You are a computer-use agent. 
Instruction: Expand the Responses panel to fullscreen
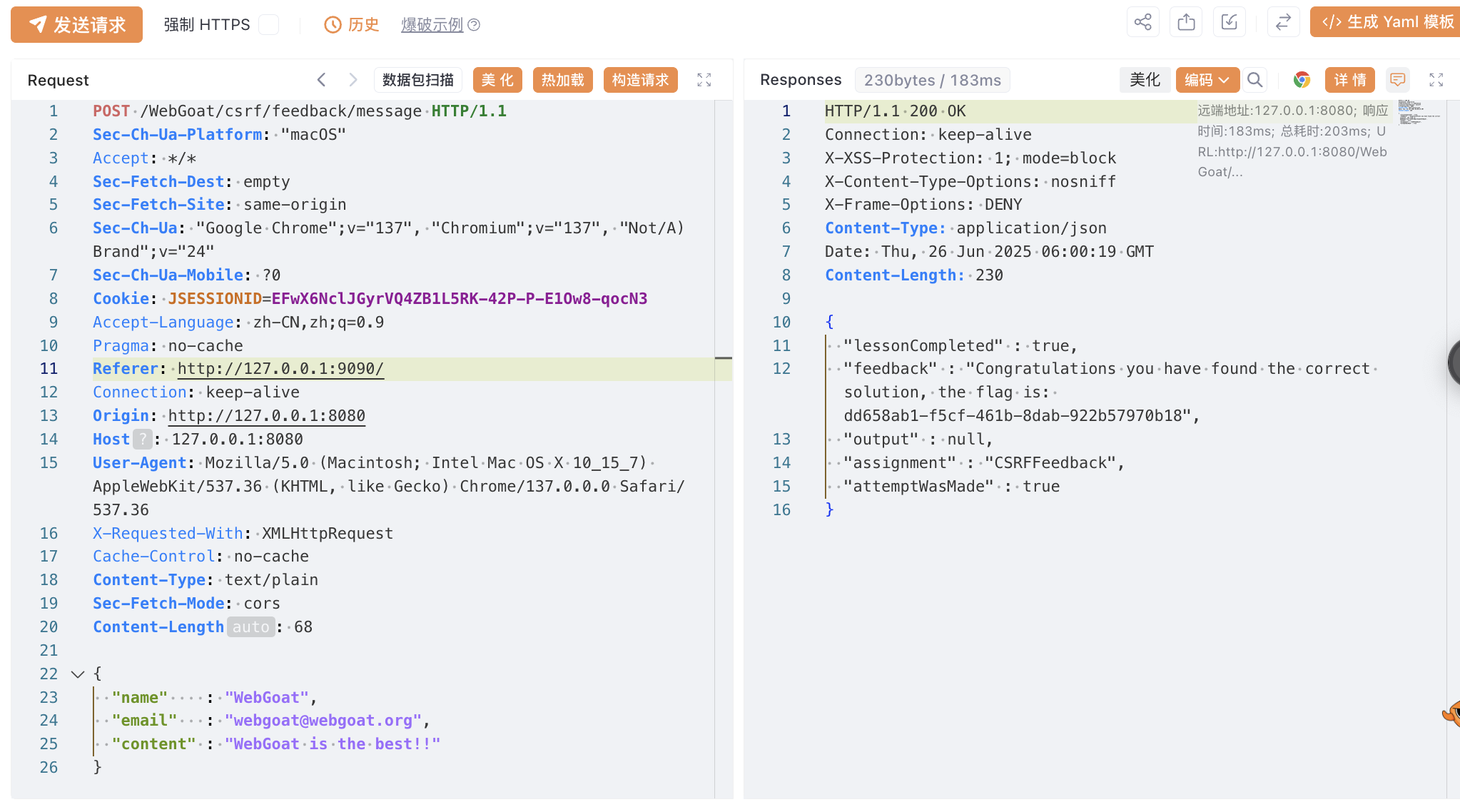(x=1436, y=80)
